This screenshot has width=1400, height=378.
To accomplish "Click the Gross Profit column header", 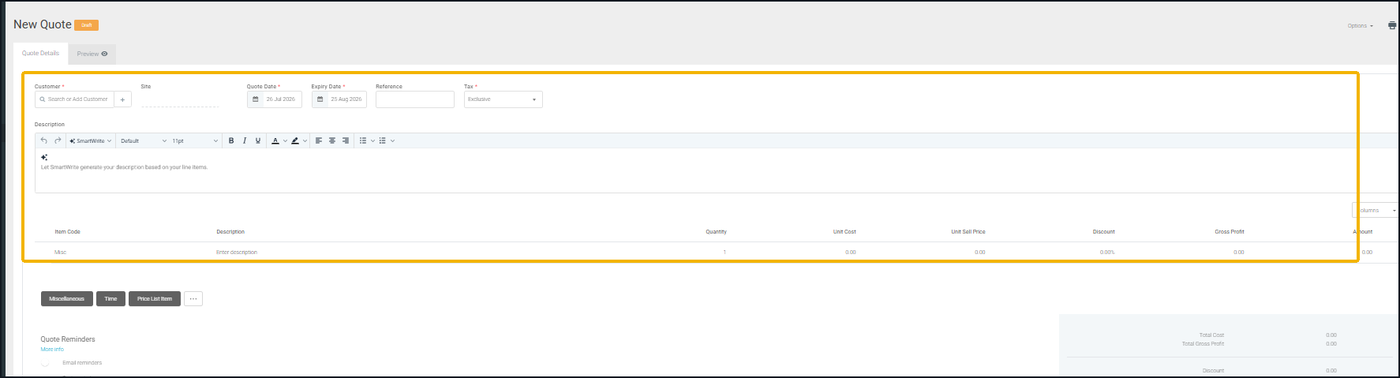I will [1230, 231].
